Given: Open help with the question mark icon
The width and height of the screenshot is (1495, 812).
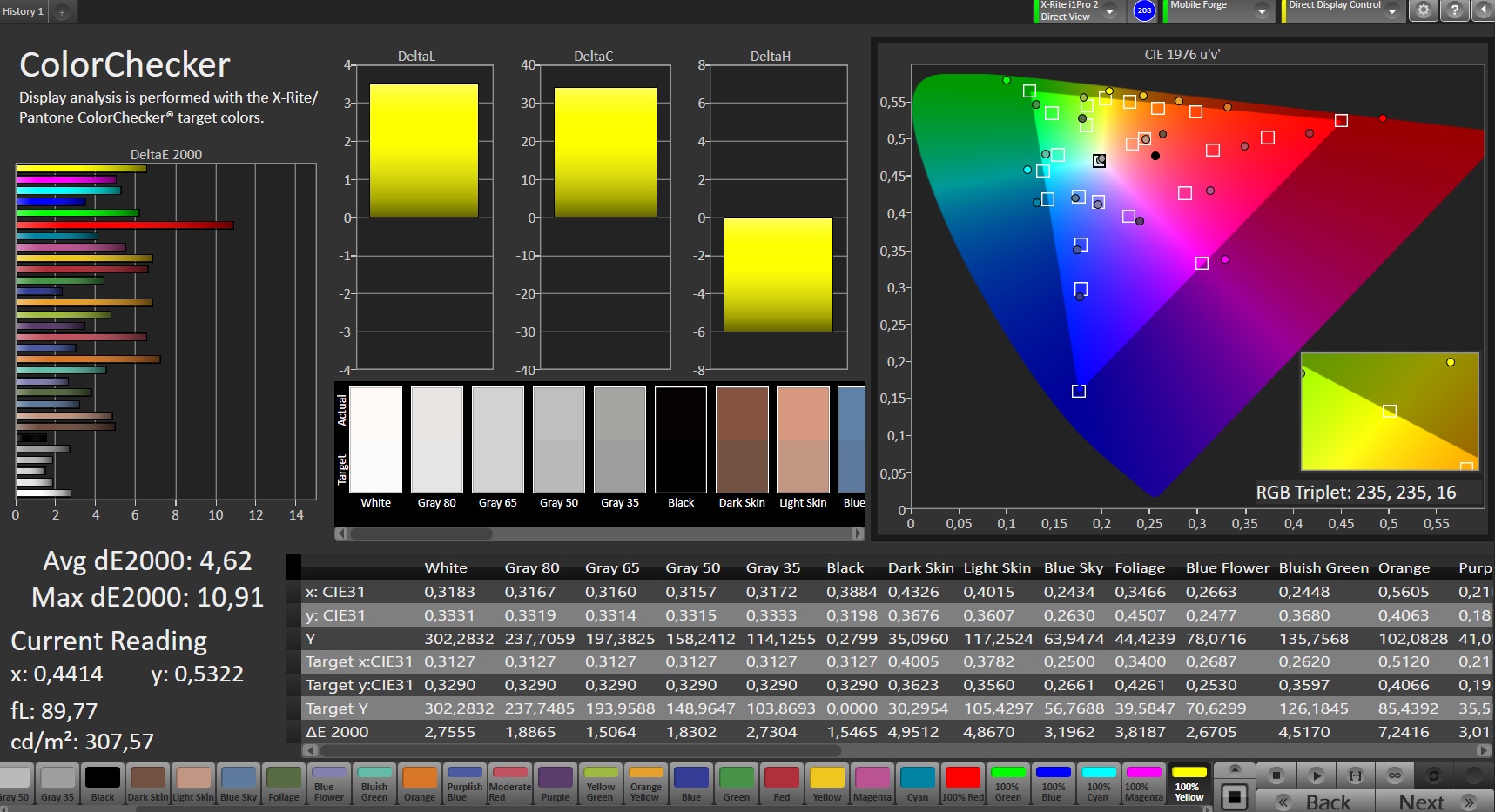Looking at the screenshot, I should (x=1454, y=10).
